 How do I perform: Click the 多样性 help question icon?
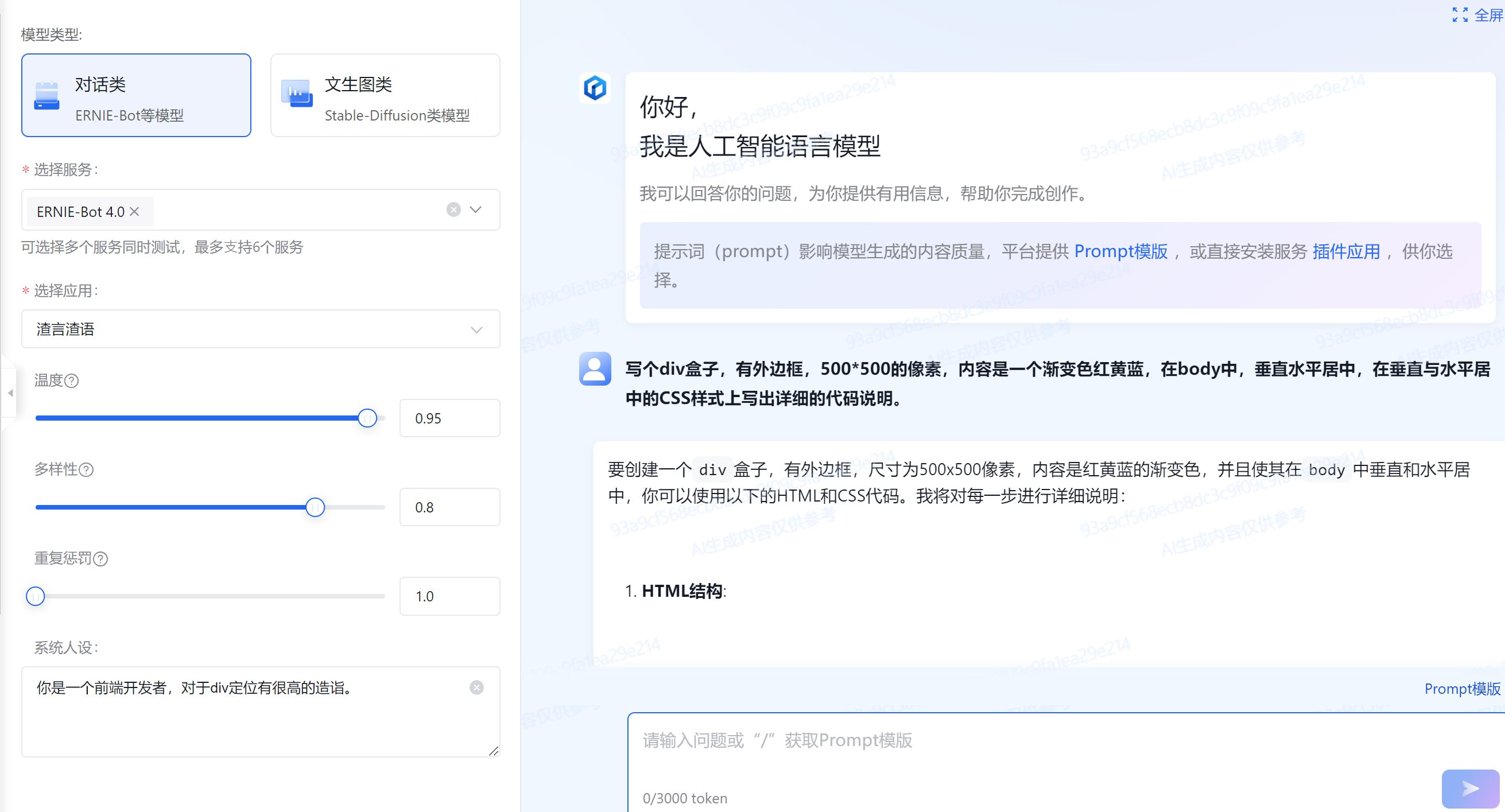click(87, 469)
